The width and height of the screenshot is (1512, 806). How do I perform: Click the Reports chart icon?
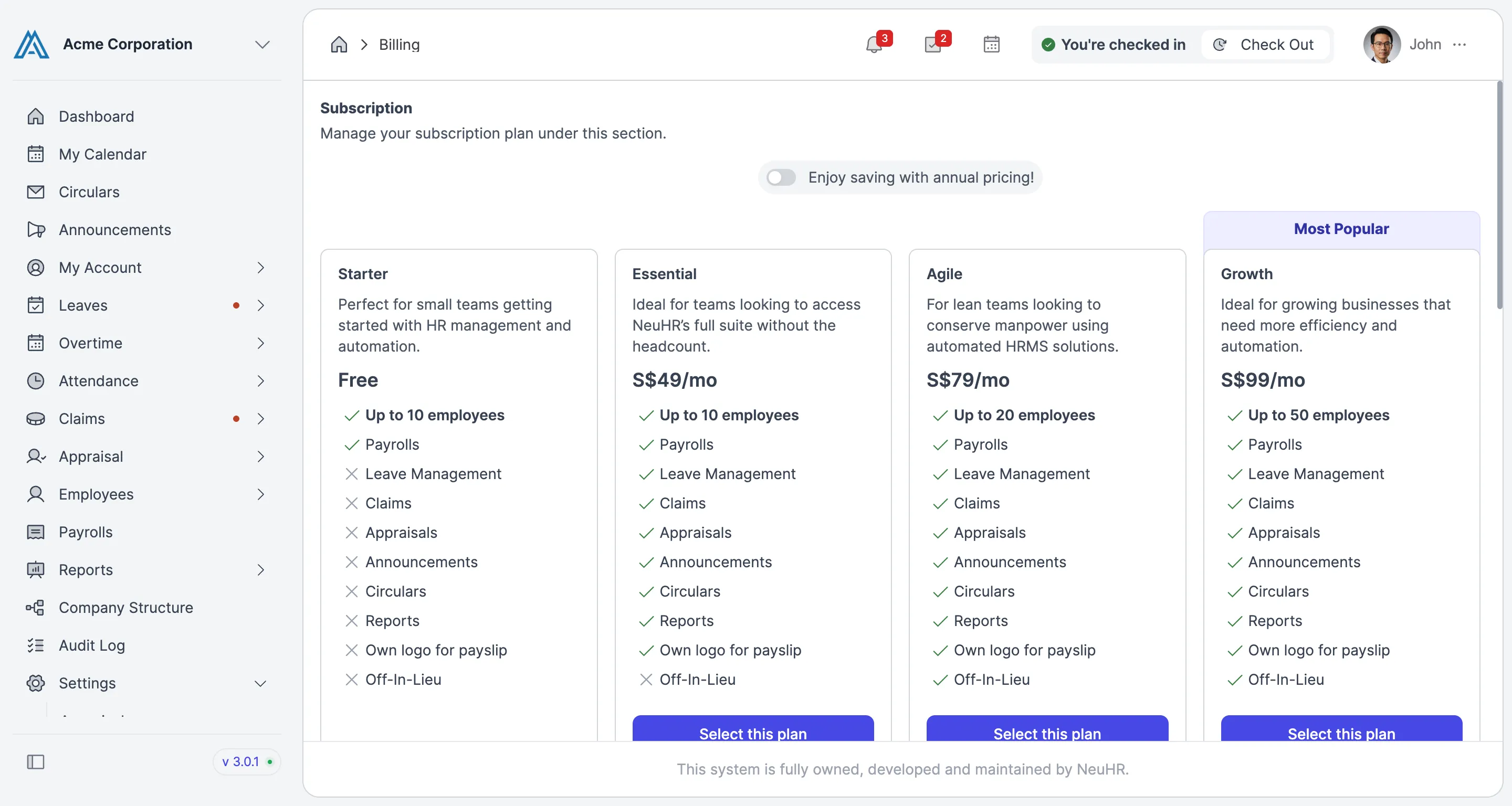pos(36,569)
